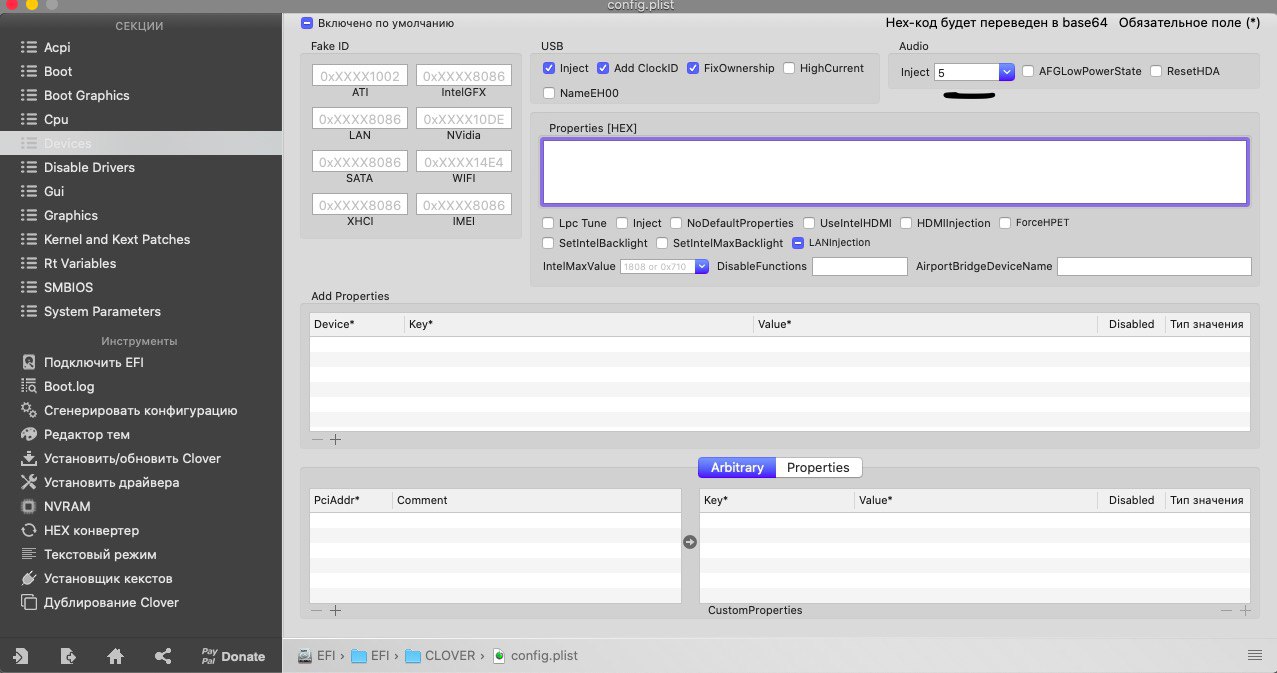Enable ResetHDA checkbox
Image resolution: width=1277 pixels, height=673 pixels.
(1156, 71)
